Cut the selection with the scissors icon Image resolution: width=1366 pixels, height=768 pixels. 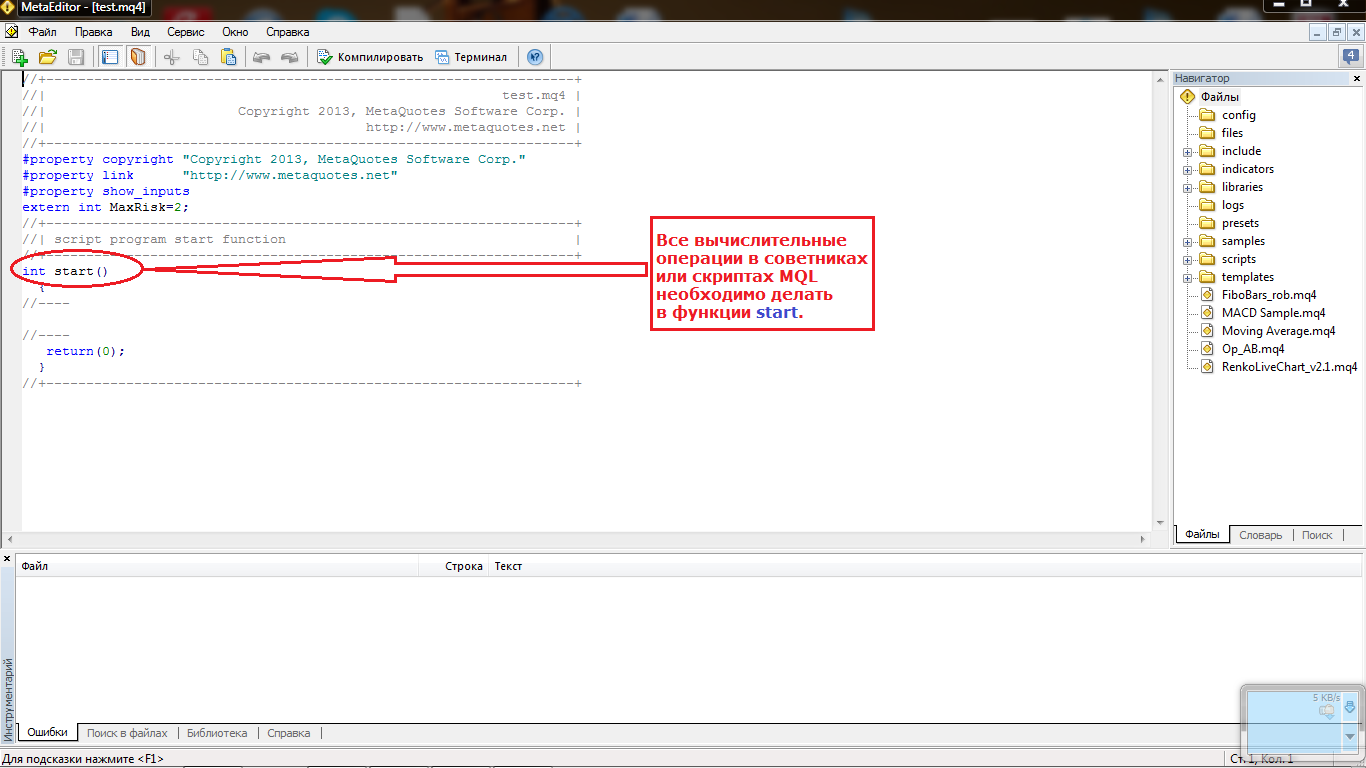tap(172, 57)
